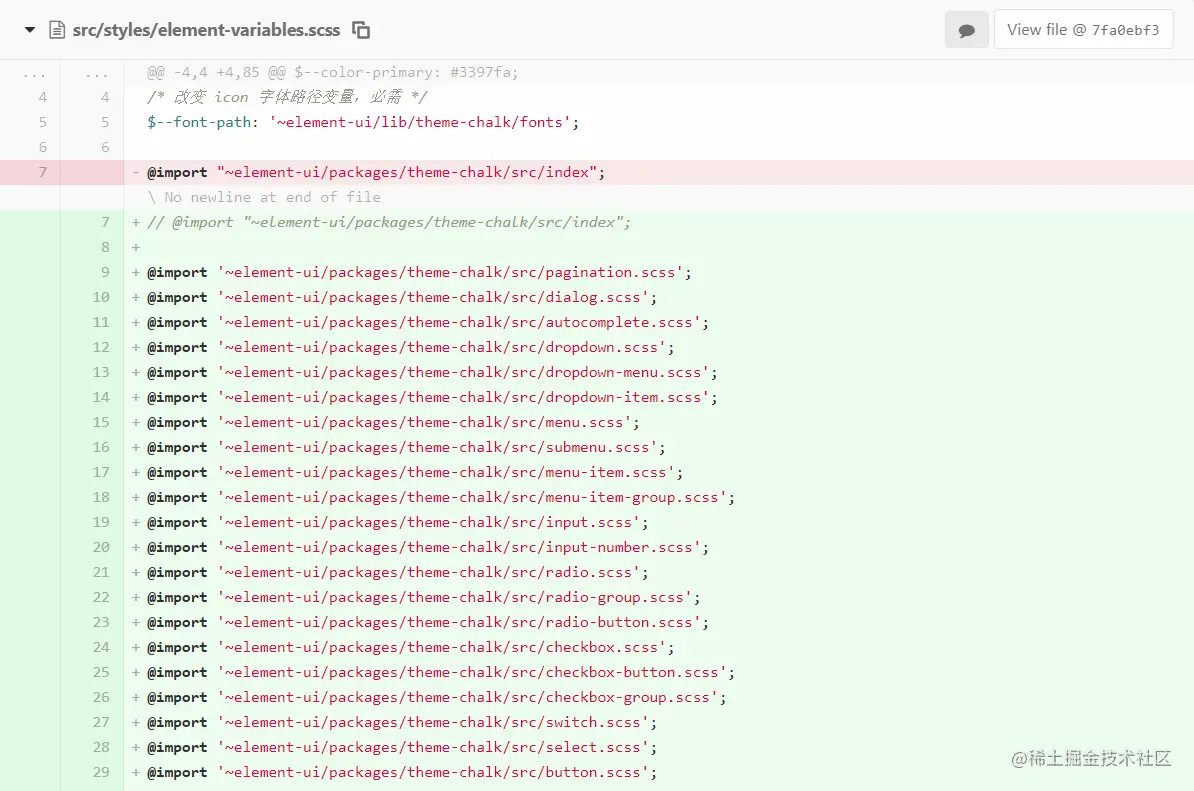This screenshot has height=791, width=1194.
Task: Expand hidden lines at the diff hunk header
Action: point(333,72)
